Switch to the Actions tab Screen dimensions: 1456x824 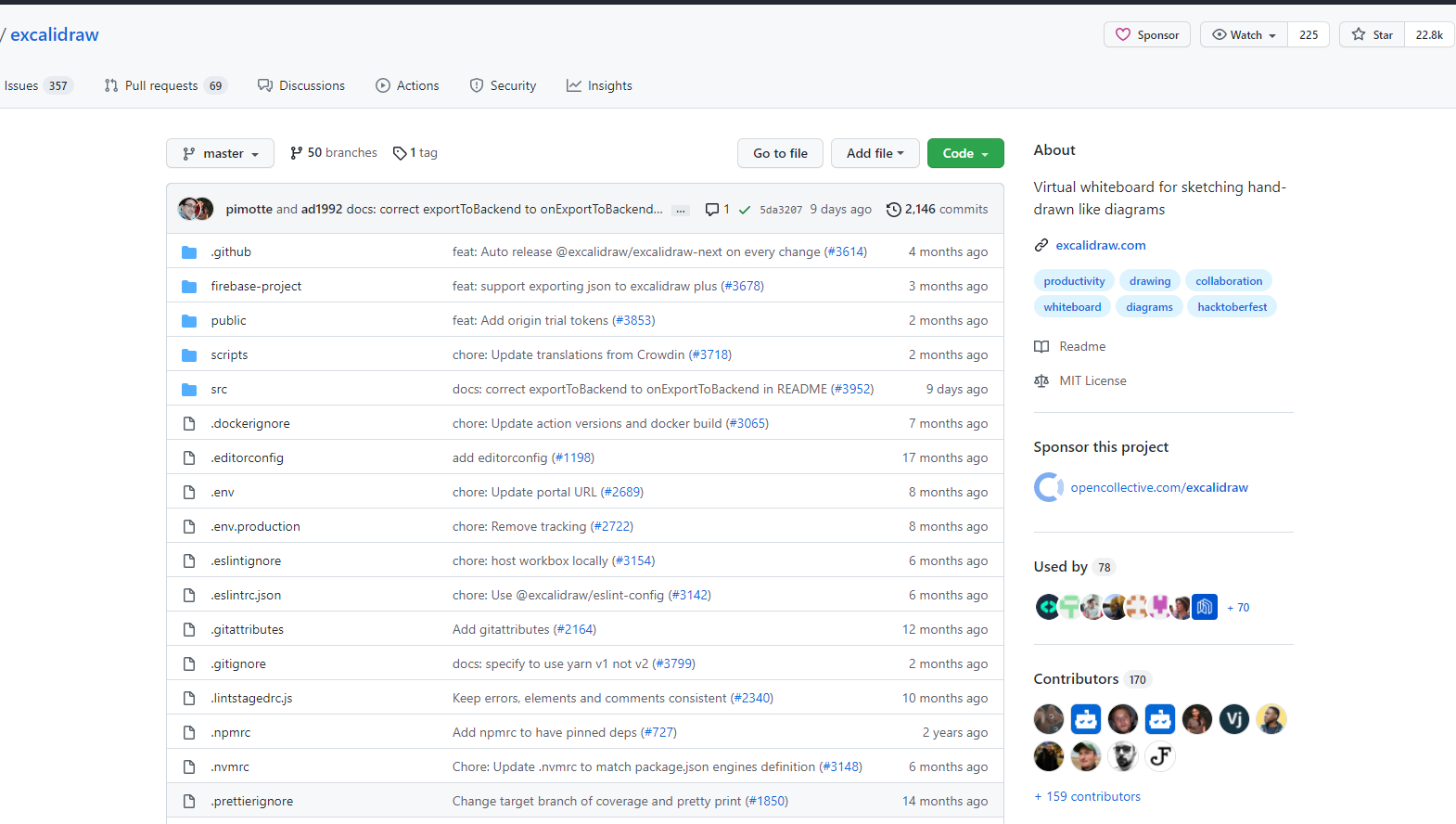(407, 85)
